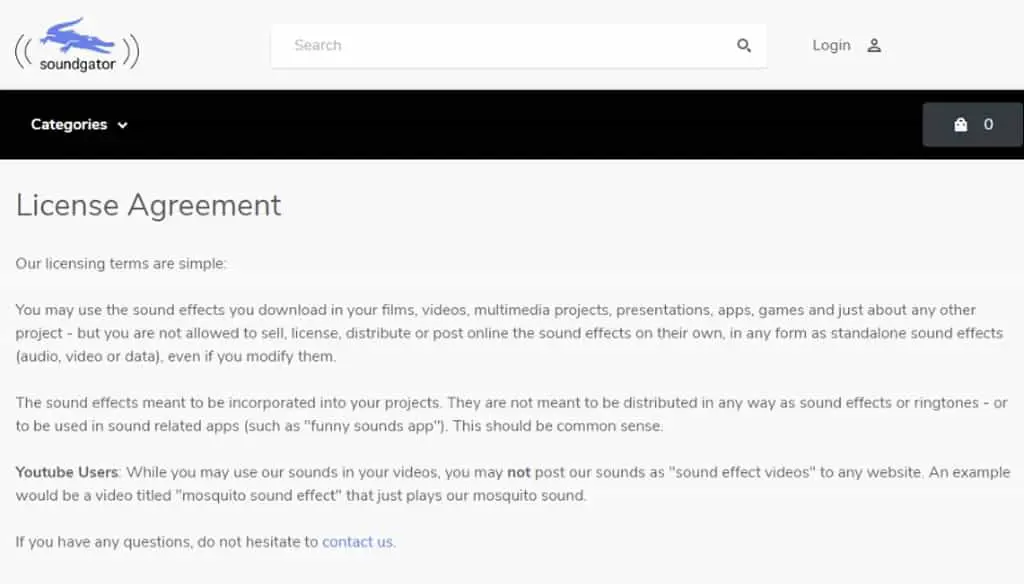
Task: Open the contact us link
Action: (x=357, y=542)
